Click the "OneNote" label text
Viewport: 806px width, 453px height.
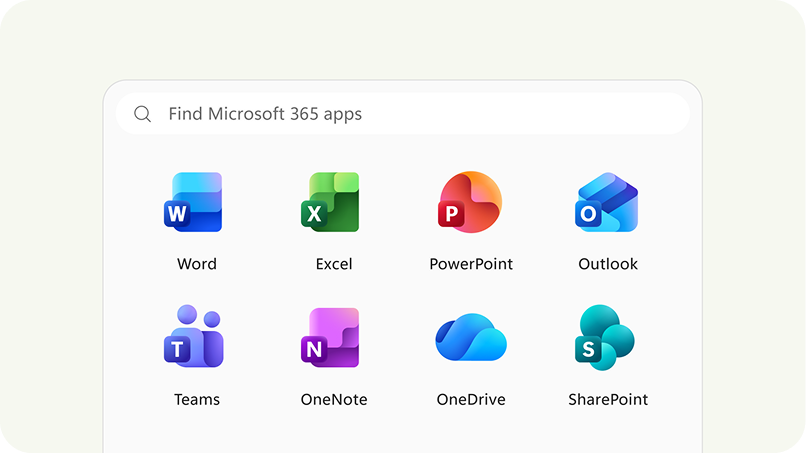334,400
